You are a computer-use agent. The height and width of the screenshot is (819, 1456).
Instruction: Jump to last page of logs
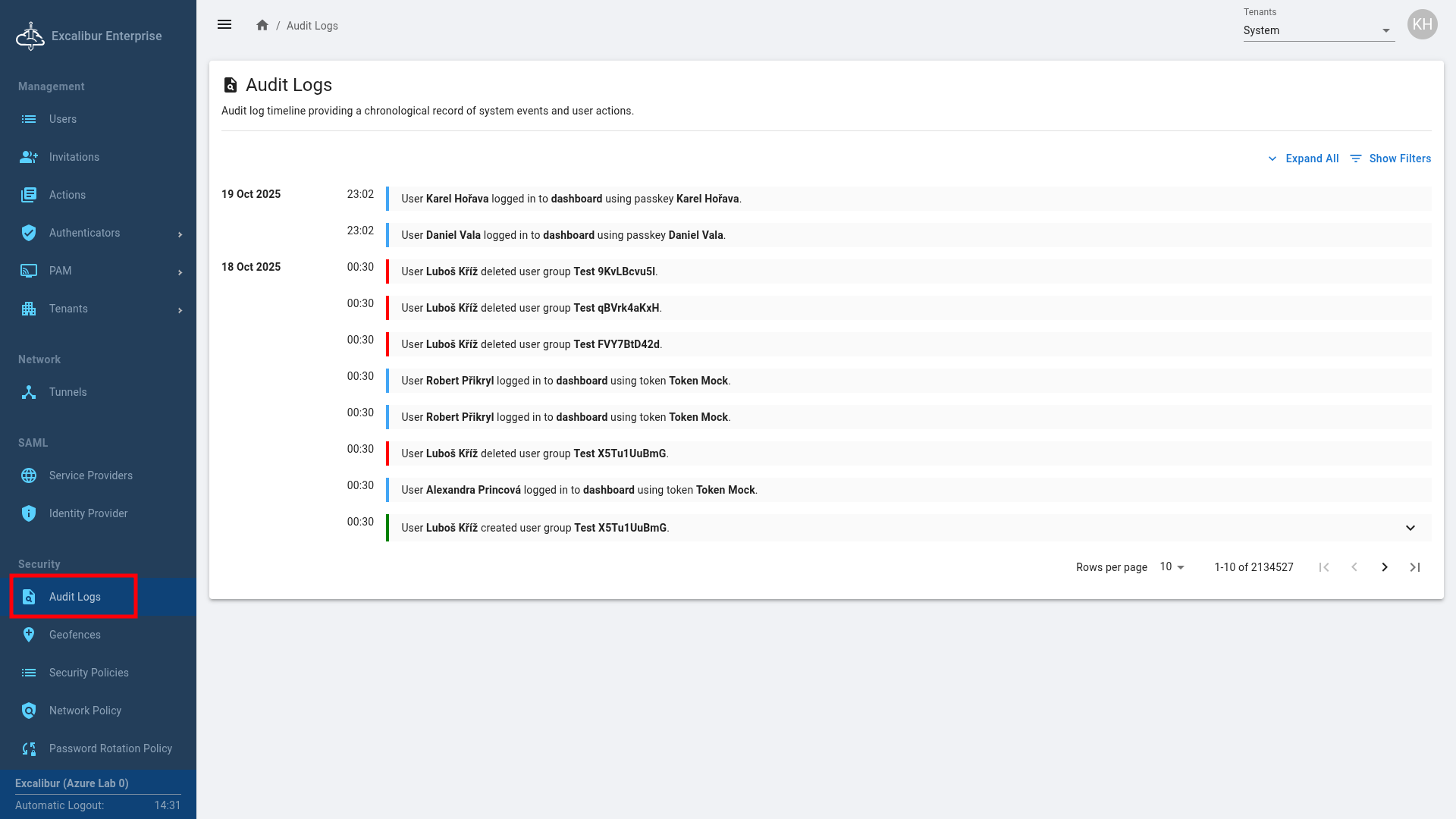[x=1415, y=567]
